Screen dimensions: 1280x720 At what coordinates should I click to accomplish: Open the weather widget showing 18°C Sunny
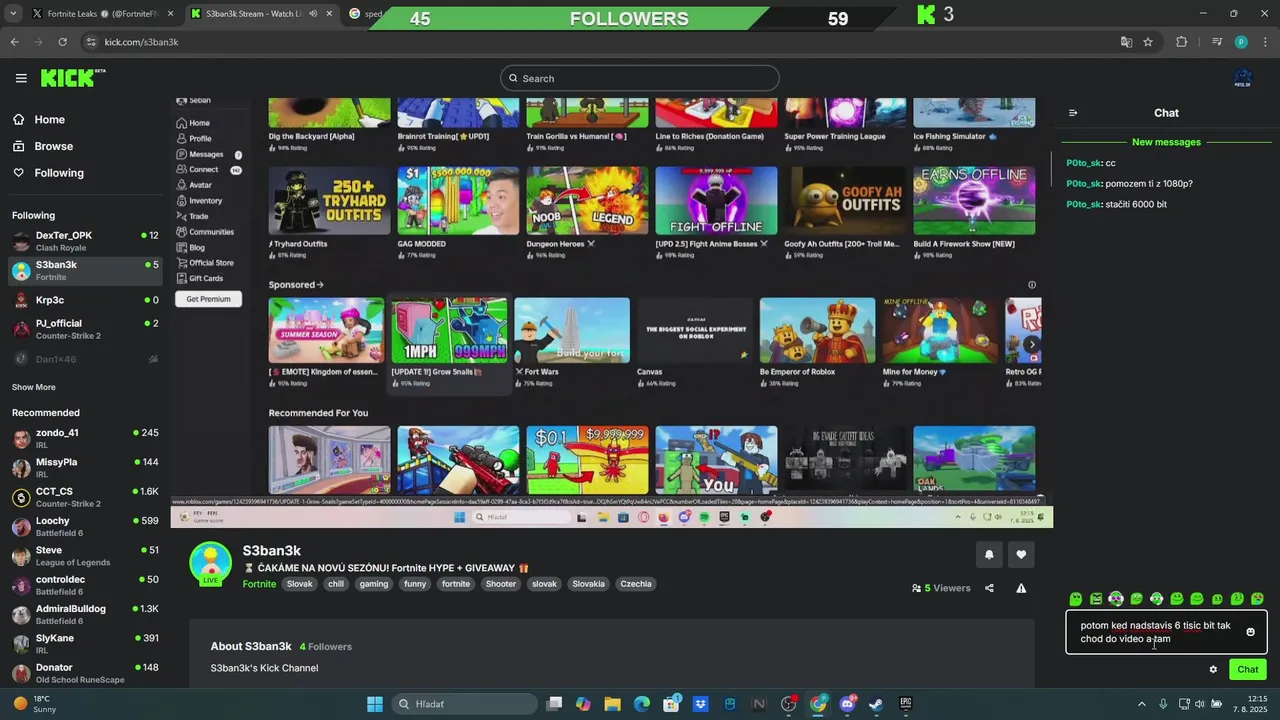[x=35, y=704]
